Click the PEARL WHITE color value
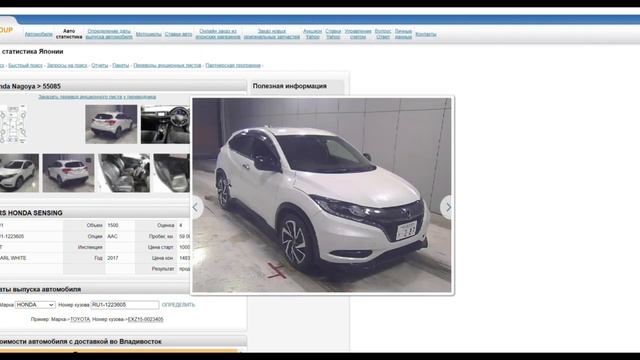This screenshot has height=360, width=640. click(13, 258)
